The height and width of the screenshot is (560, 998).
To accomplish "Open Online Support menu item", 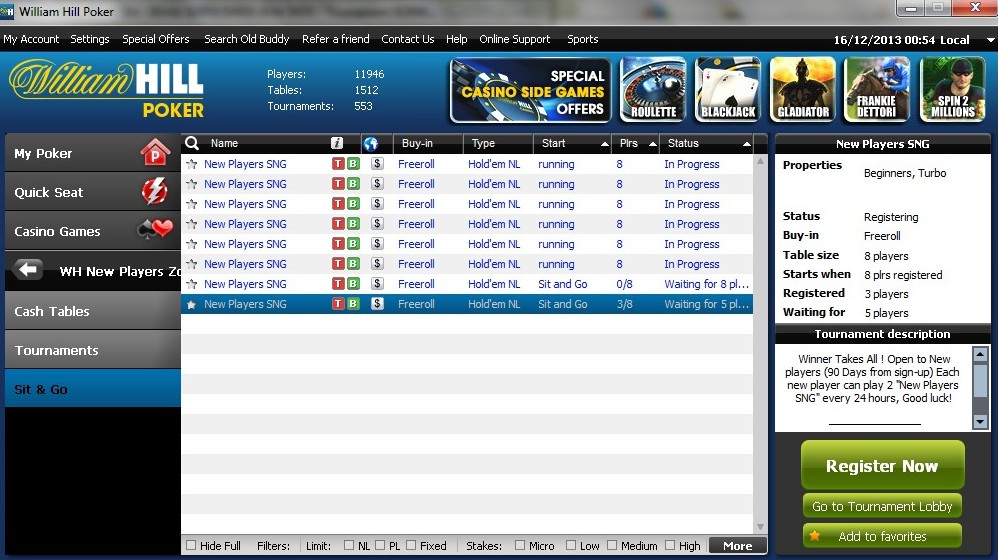I will 514,39.
